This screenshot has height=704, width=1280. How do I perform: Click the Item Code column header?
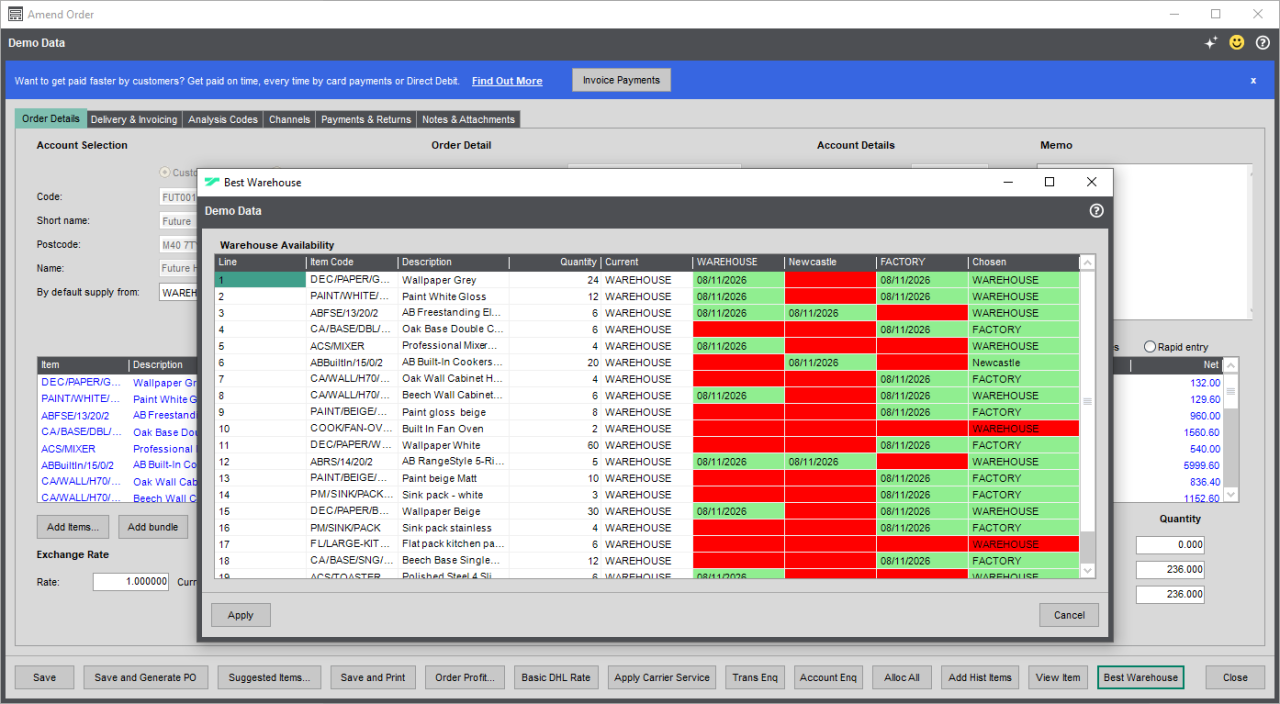click(352, 262)
